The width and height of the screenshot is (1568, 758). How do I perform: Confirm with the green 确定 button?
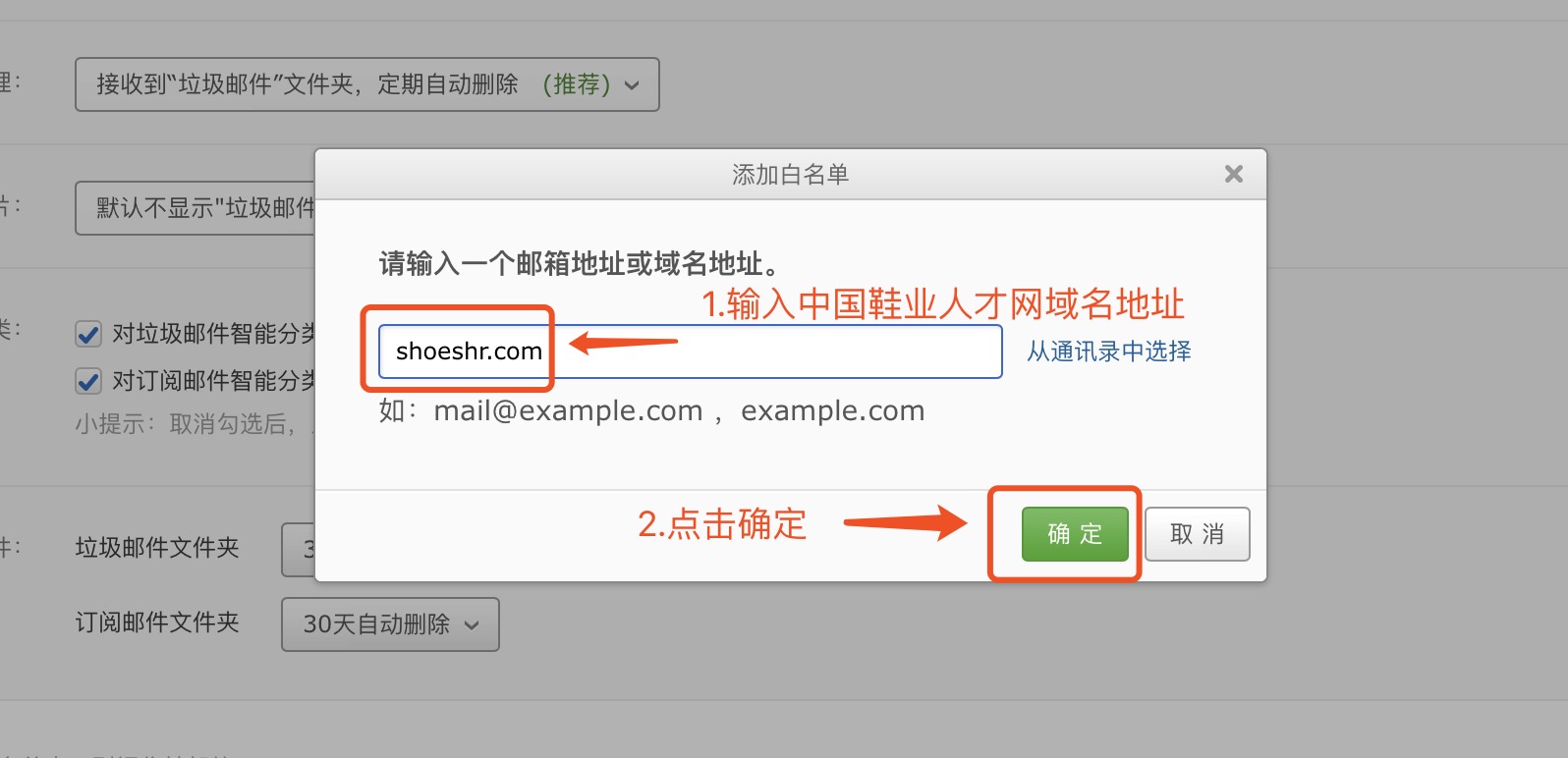pos(1075,534)
